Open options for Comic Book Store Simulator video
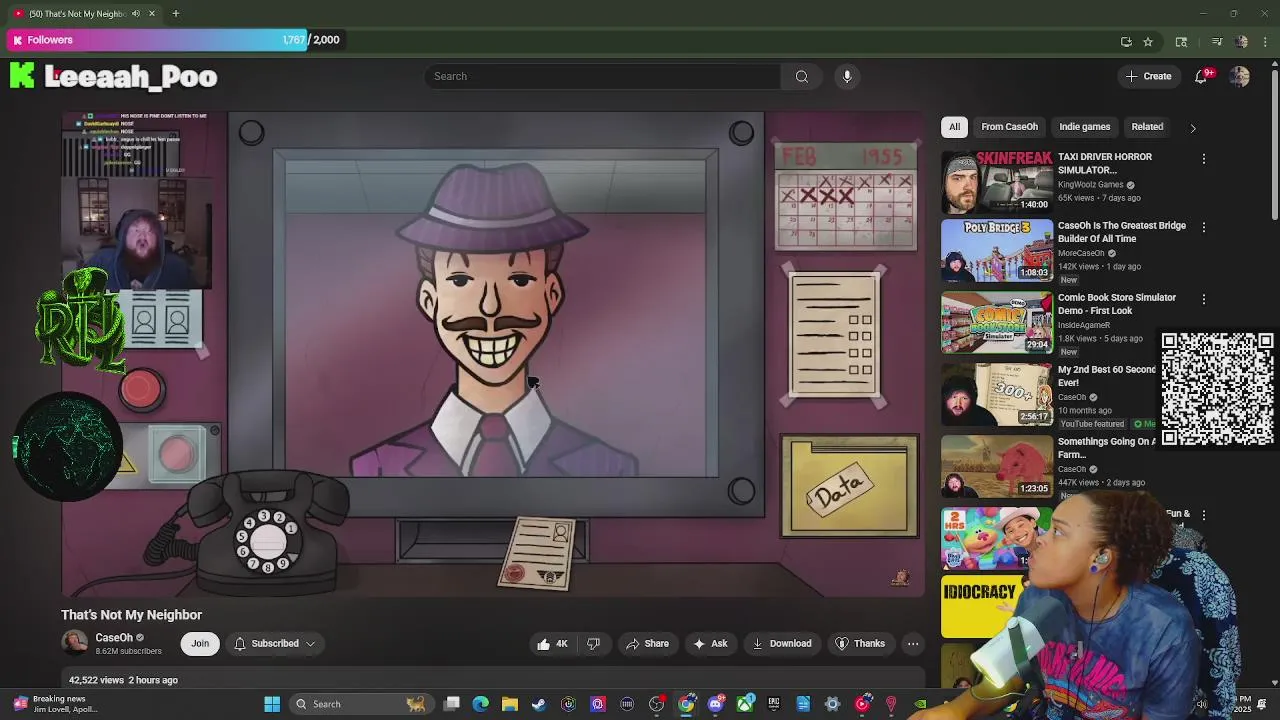Screen dimensions: 1280x720 [1204, 299]
